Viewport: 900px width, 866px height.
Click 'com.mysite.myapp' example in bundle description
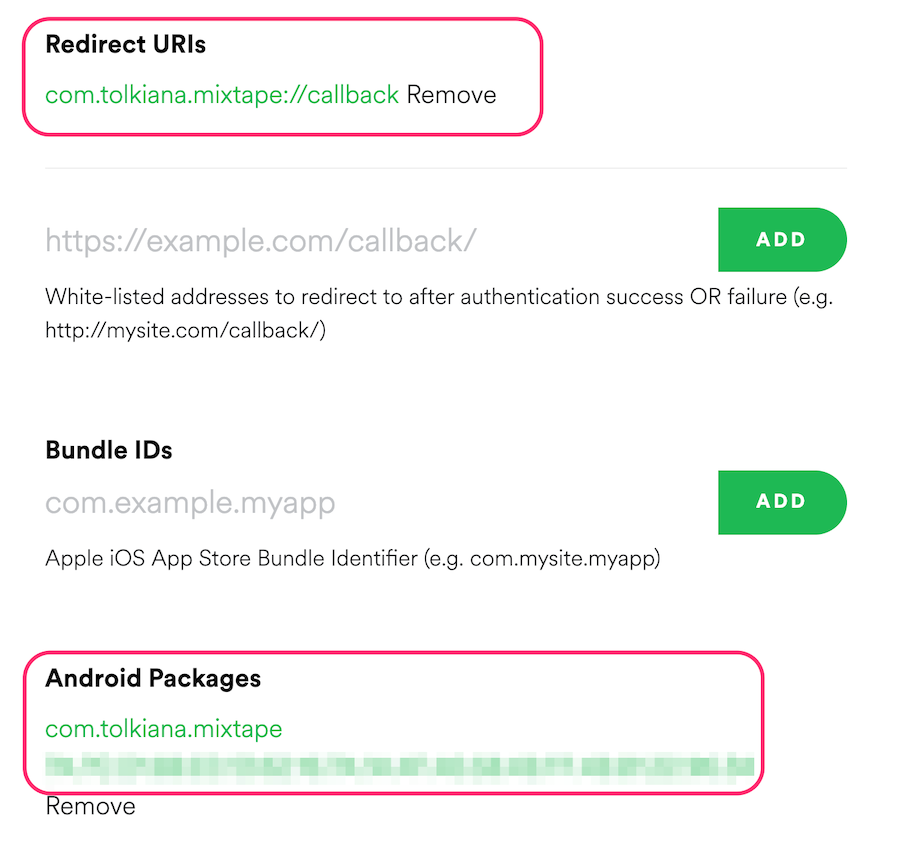562,559
